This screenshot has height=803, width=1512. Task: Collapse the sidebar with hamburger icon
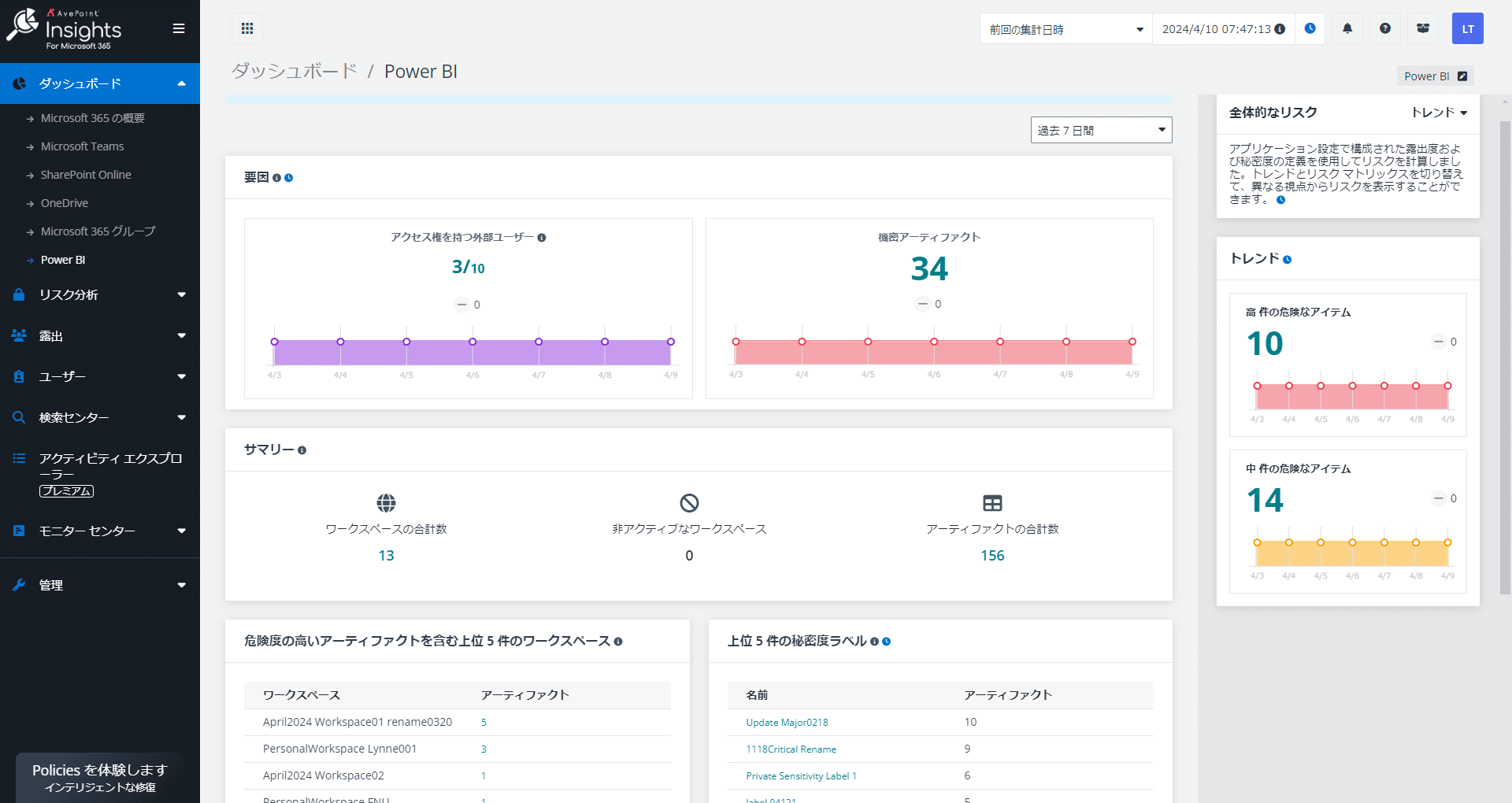(x=179, y=28)
